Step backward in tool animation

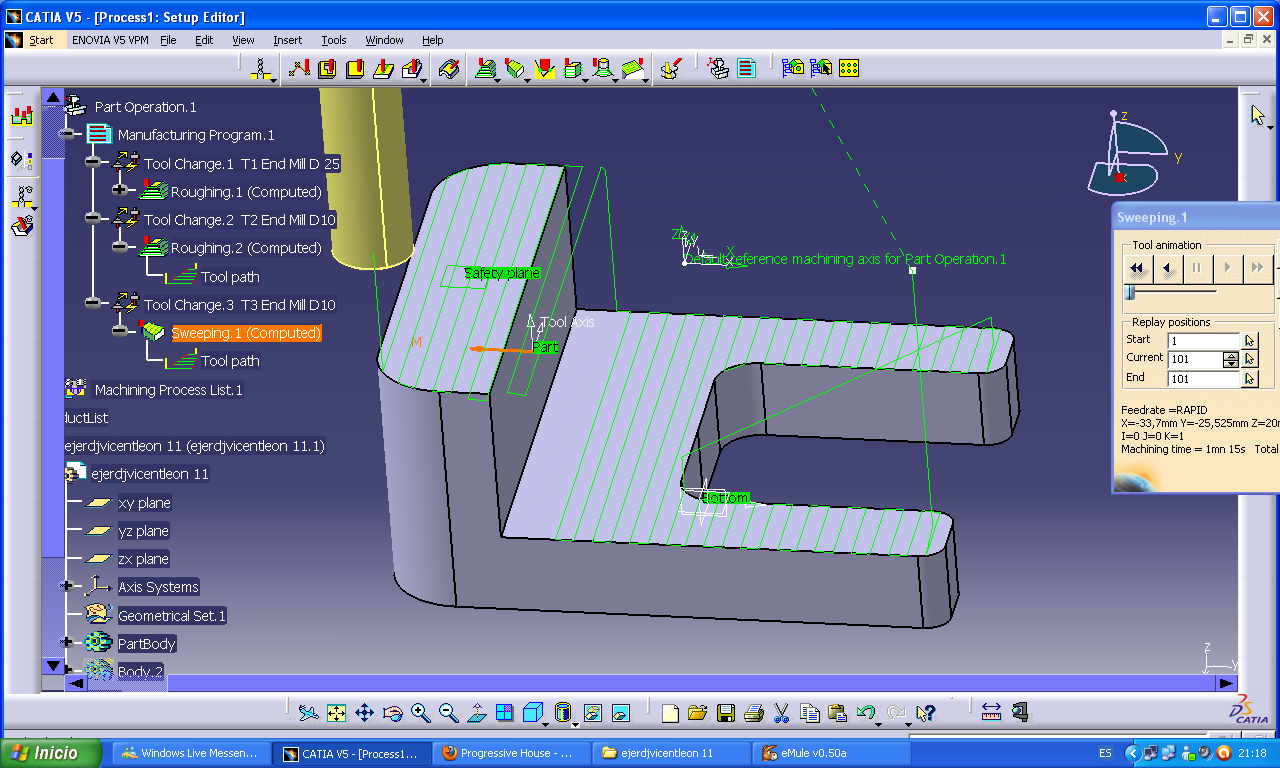click(x=1167, y=268)
